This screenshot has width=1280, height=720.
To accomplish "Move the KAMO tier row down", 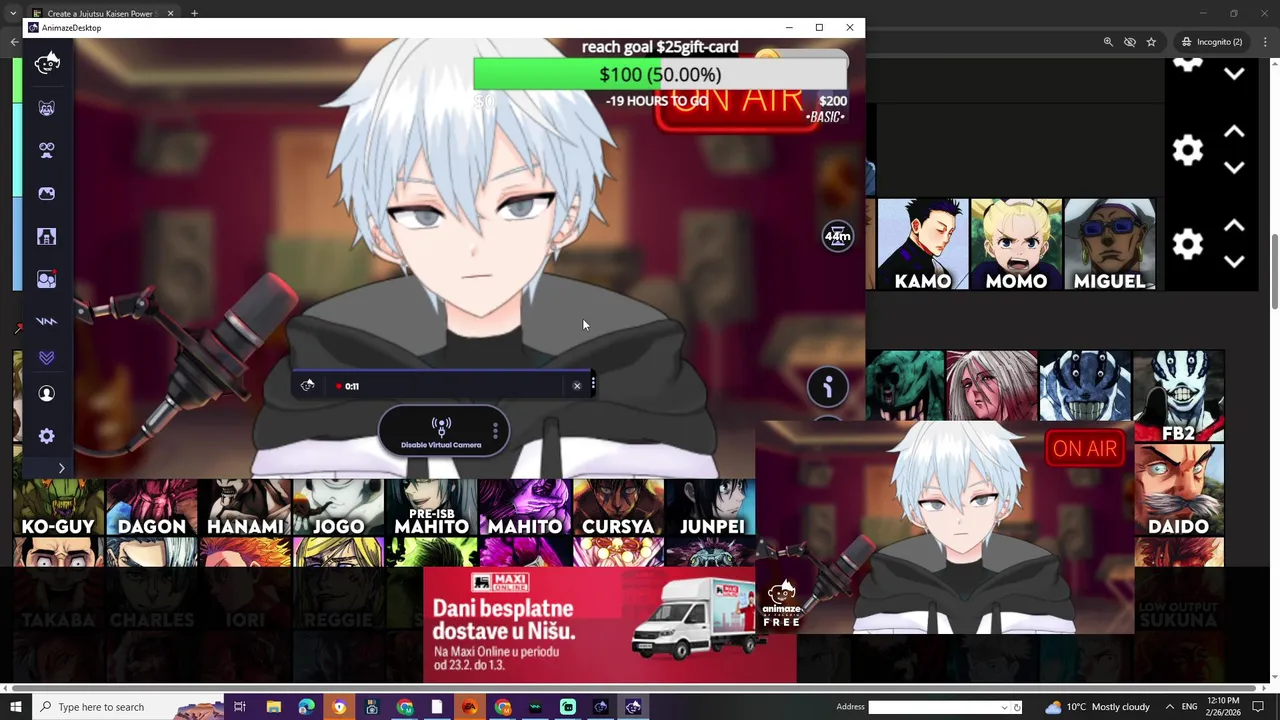I will [1234, 261].
